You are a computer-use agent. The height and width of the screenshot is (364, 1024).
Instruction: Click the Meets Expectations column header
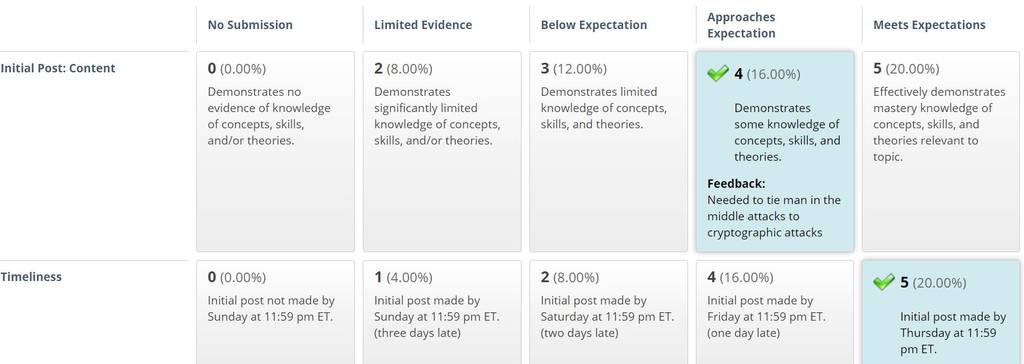(x=929, y=25)
